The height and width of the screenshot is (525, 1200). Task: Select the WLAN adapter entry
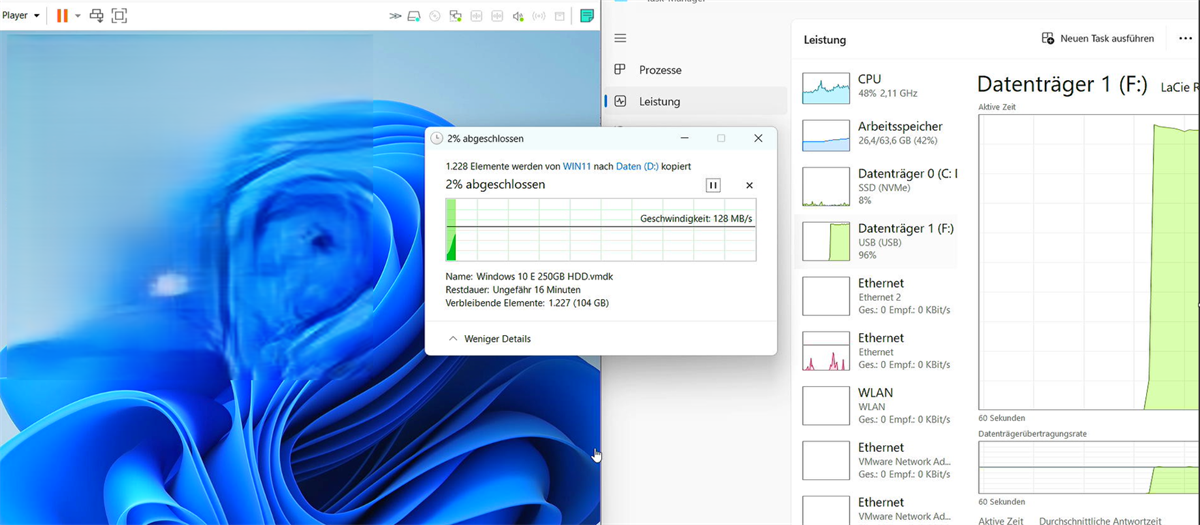[876, 406]
